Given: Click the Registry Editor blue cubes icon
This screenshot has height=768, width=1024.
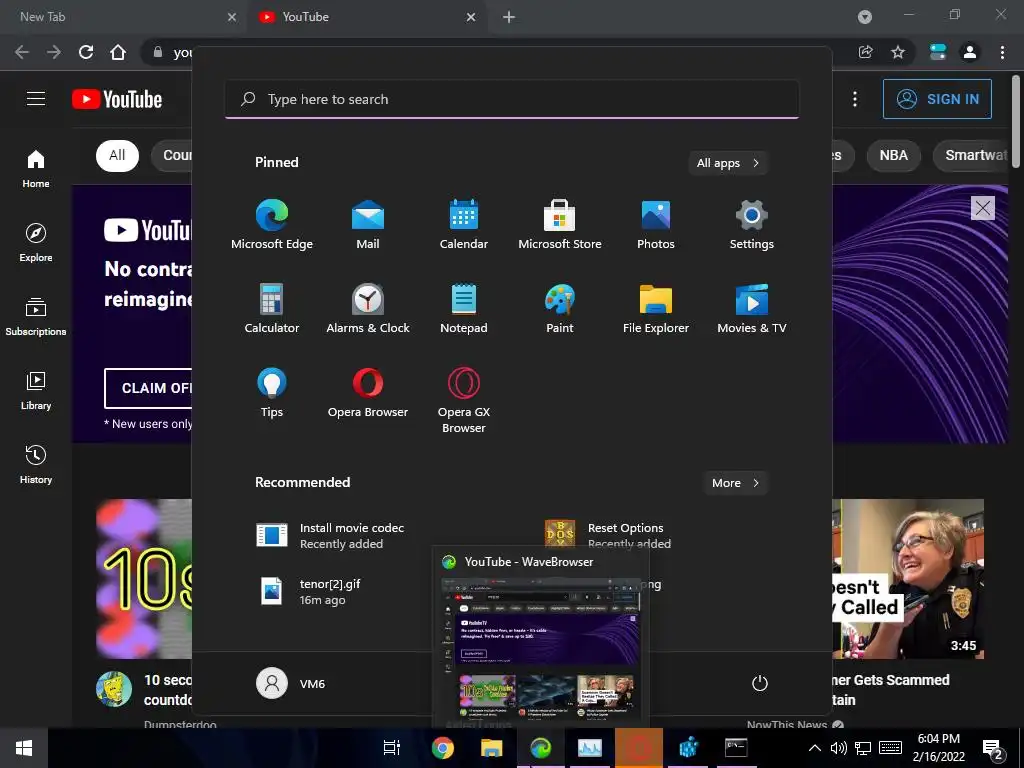Looking at the screenshot, I should [x=688, y=748].
